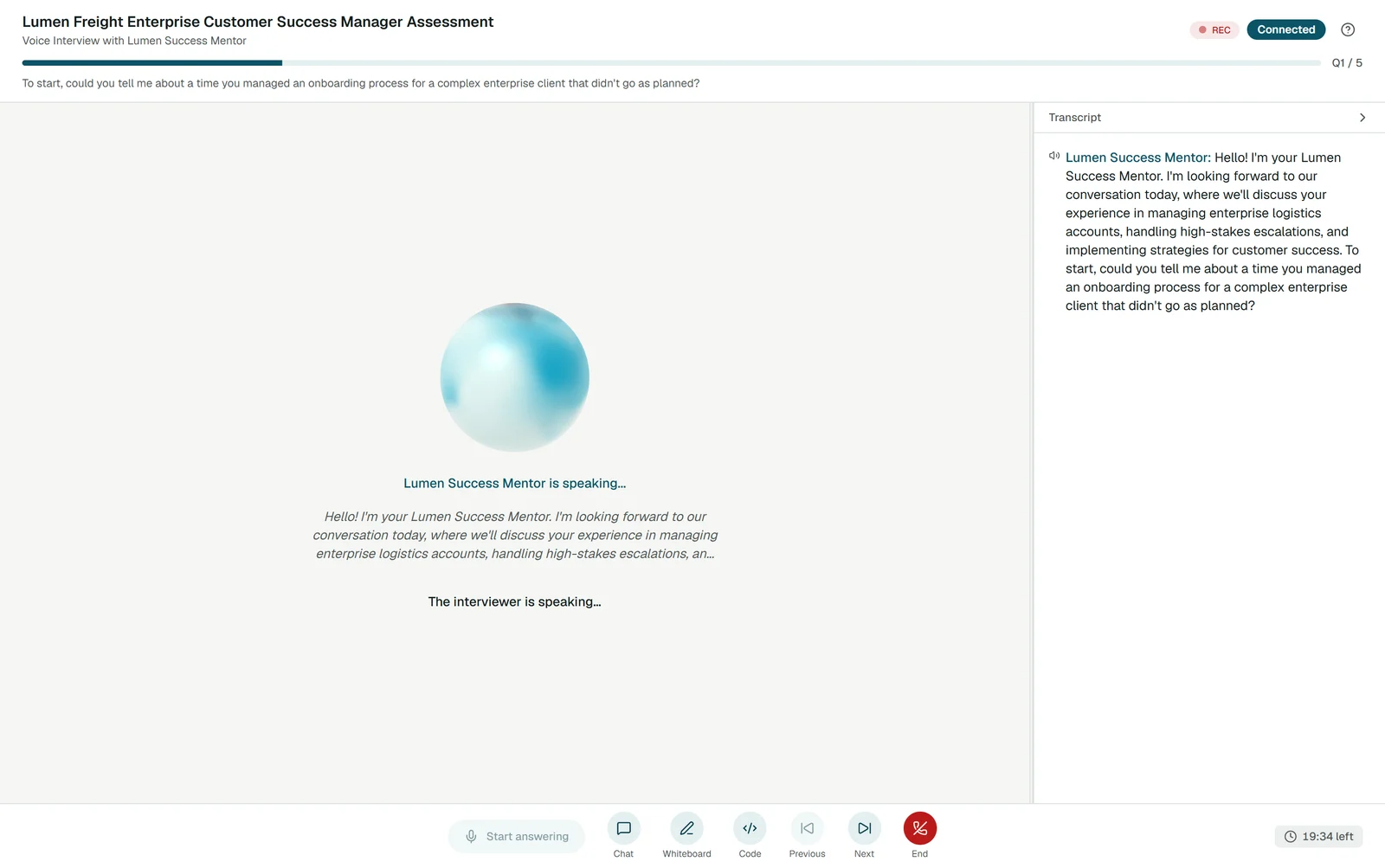Click 'The interviewer is speaking…' text

514,601
